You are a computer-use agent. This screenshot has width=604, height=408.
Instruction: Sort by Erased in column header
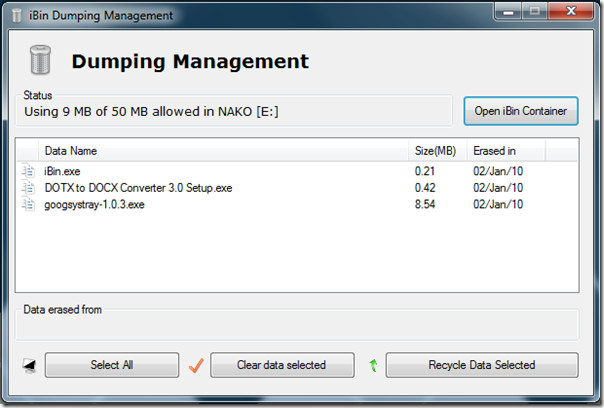507,151
